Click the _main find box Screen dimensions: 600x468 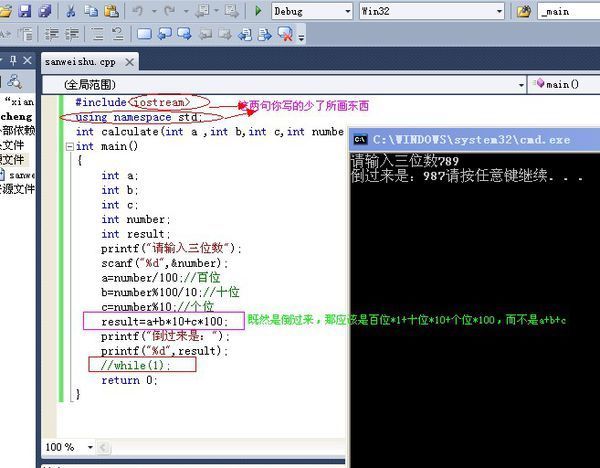[569, 11]
